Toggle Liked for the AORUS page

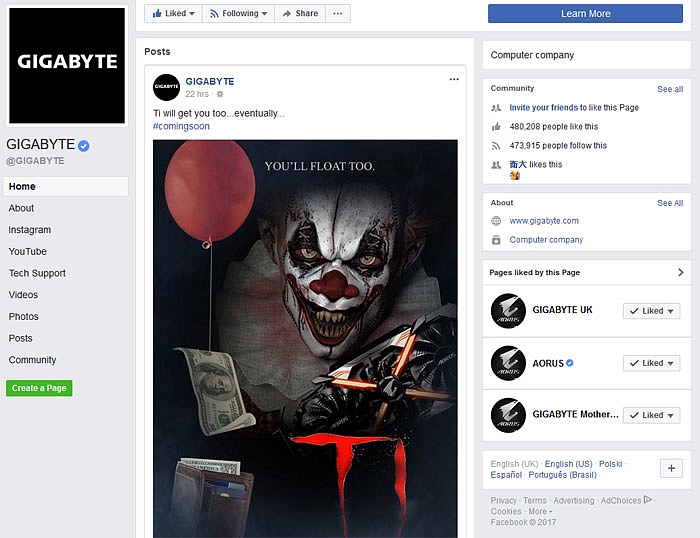click(x=651, y=363)
